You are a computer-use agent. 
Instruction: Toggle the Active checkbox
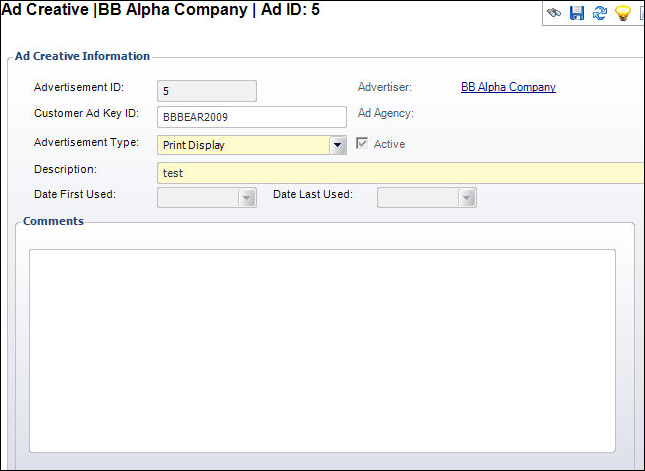(362, 144)
